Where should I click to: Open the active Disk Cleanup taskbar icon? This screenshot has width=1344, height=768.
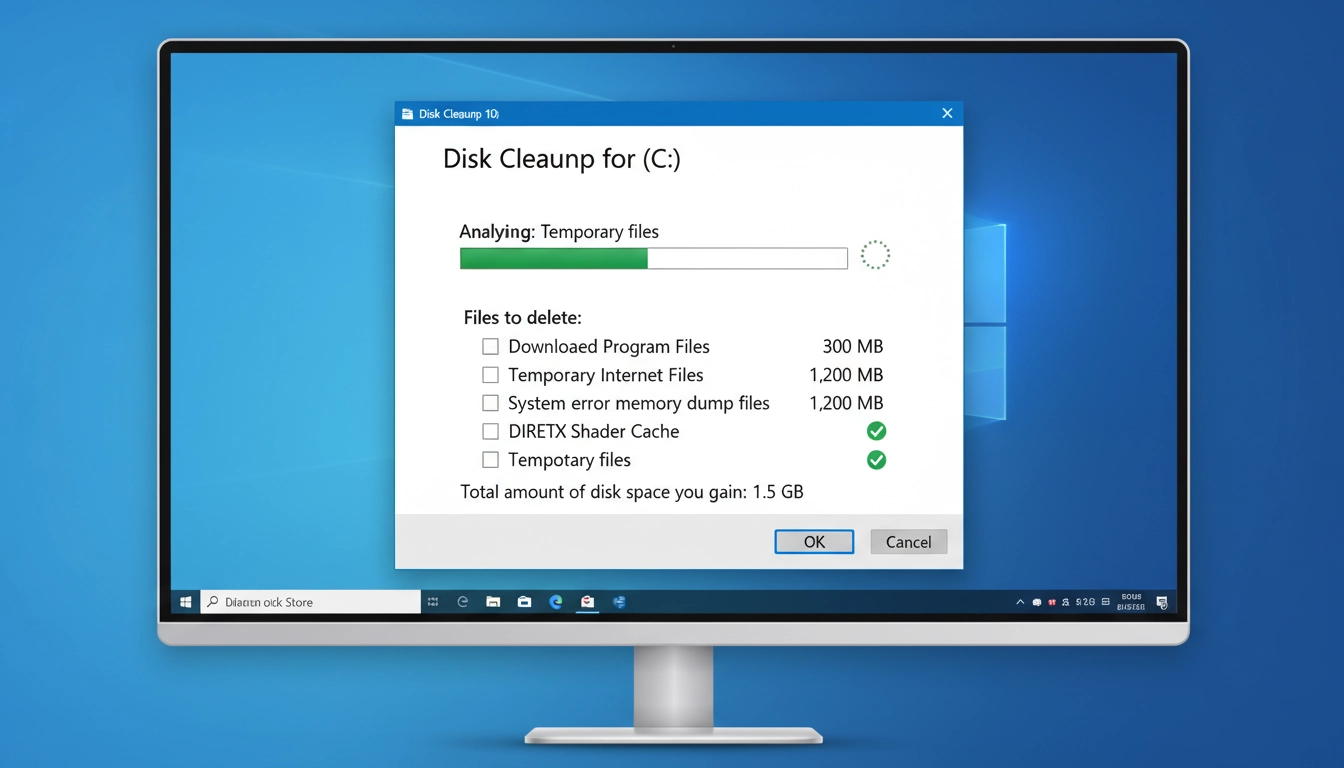point(587,601)
